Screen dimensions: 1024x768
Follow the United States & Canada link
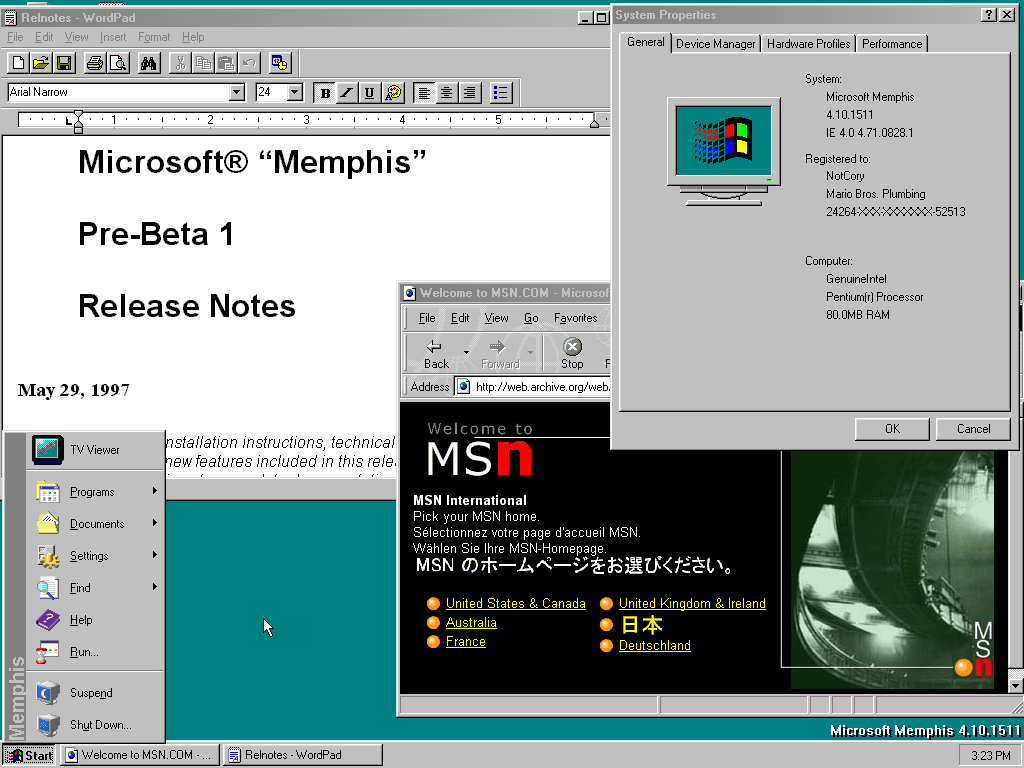click(x=515, y=603)
